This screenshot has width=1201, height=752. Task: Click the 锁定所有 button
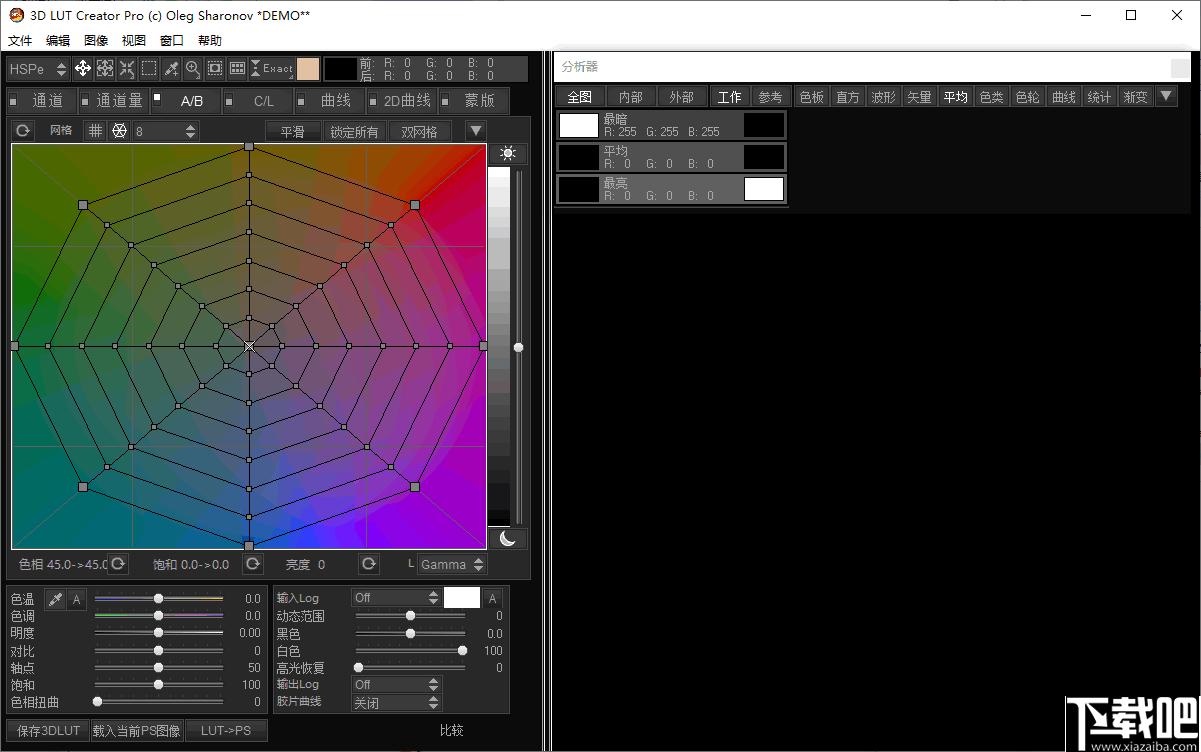click(x=355, y=132)
